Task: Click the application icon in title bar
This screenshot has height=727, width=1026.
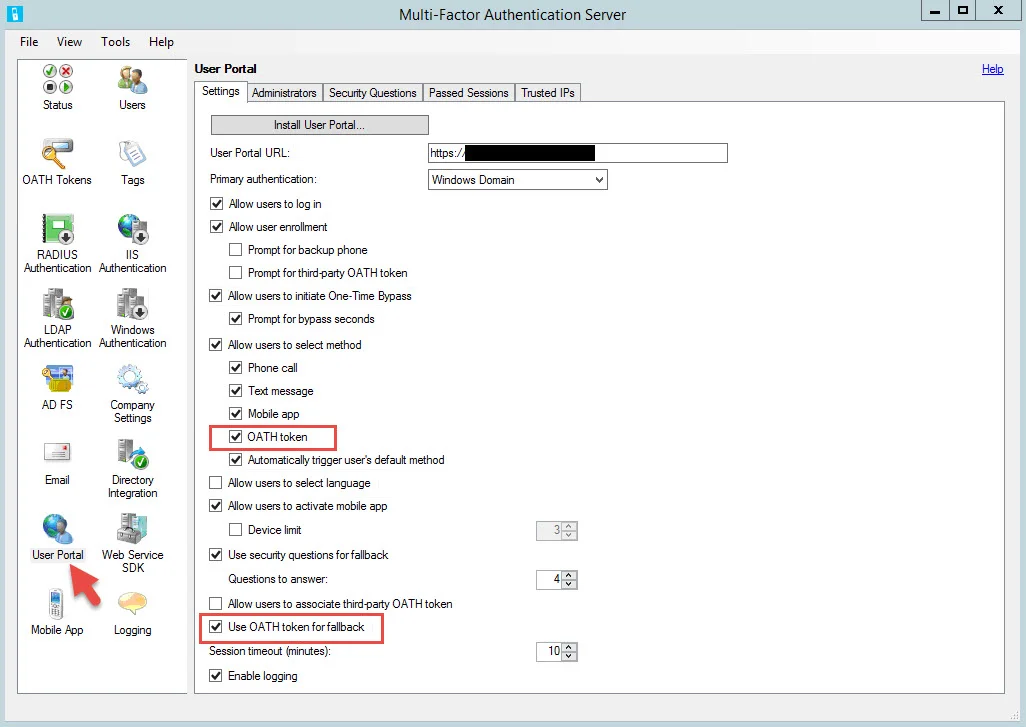Action: click(14, 14)
